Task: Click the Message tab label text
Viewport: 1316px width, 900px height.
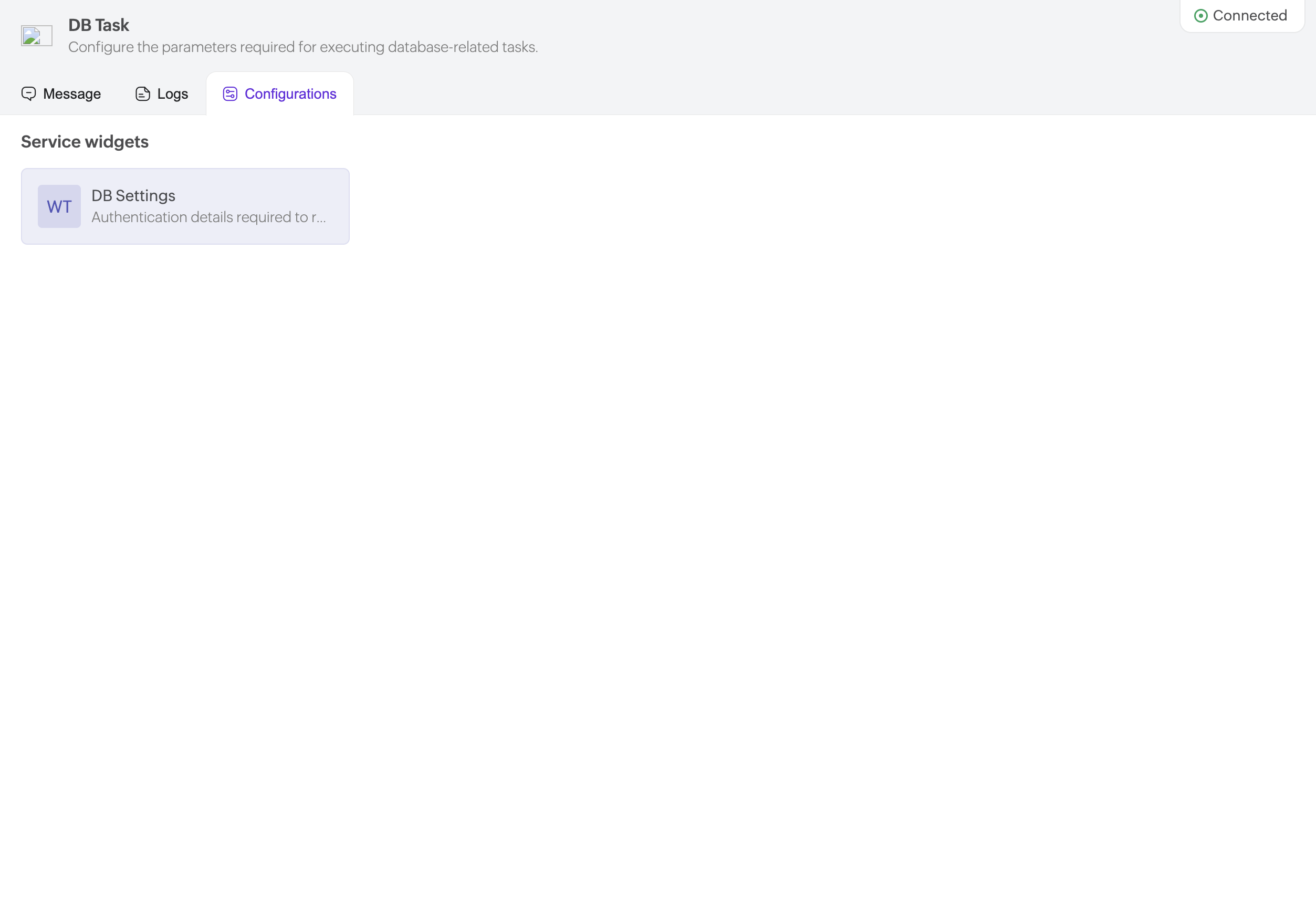Action: tap(72, 94)
